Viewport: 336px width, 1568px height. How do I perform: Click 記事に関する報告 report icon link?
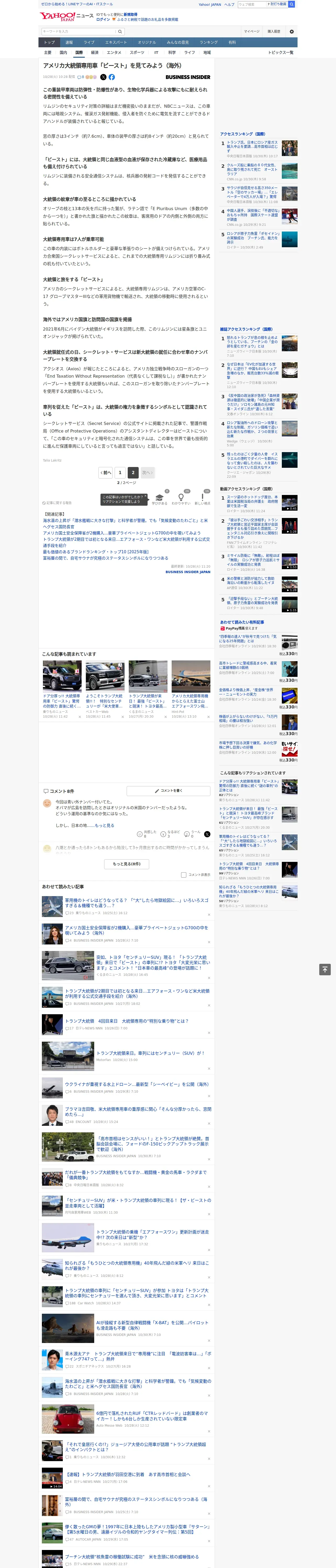57,503
